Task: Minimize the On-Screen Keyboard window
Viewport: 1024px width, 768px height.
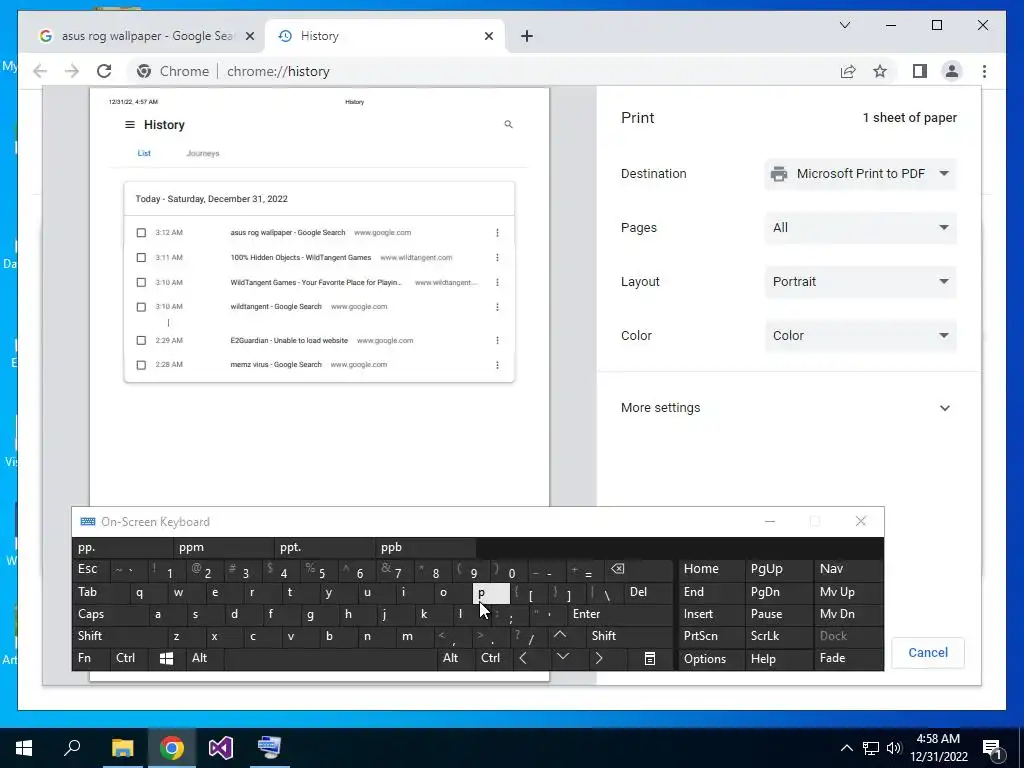Action: (770, 521)
